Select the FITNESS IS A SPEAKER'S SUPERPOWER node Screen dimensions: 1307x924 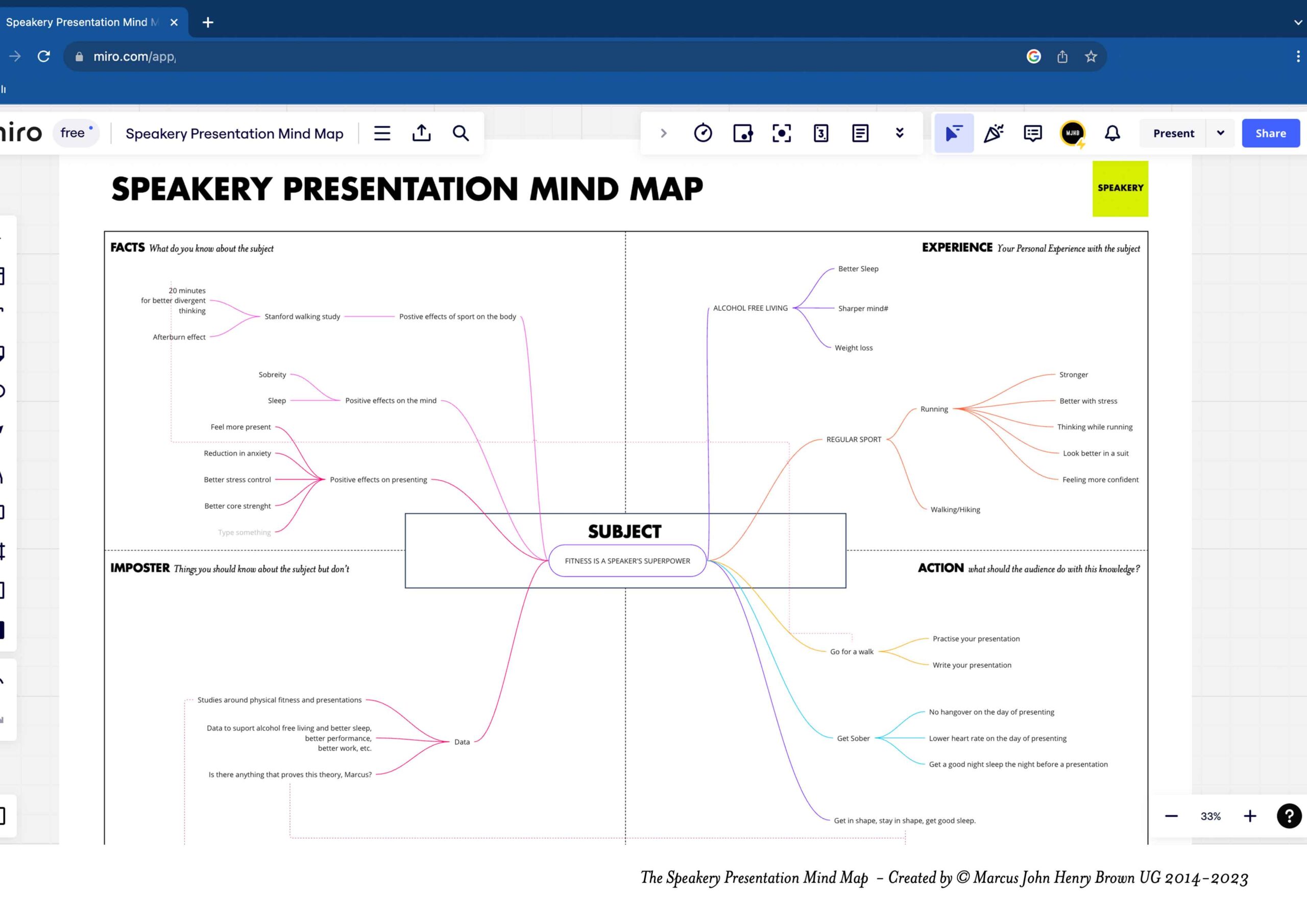pyautogui.click(x=627, y=561)
